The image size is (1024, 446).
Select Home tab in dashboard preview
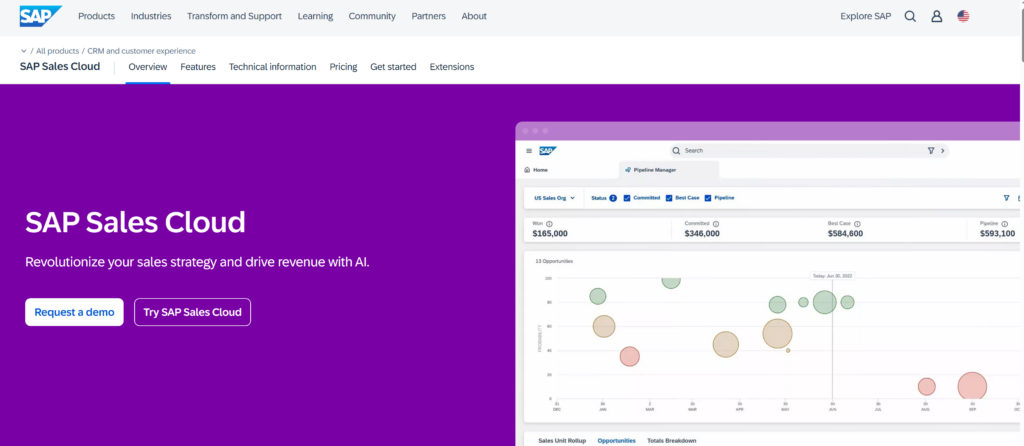point(536,170)
